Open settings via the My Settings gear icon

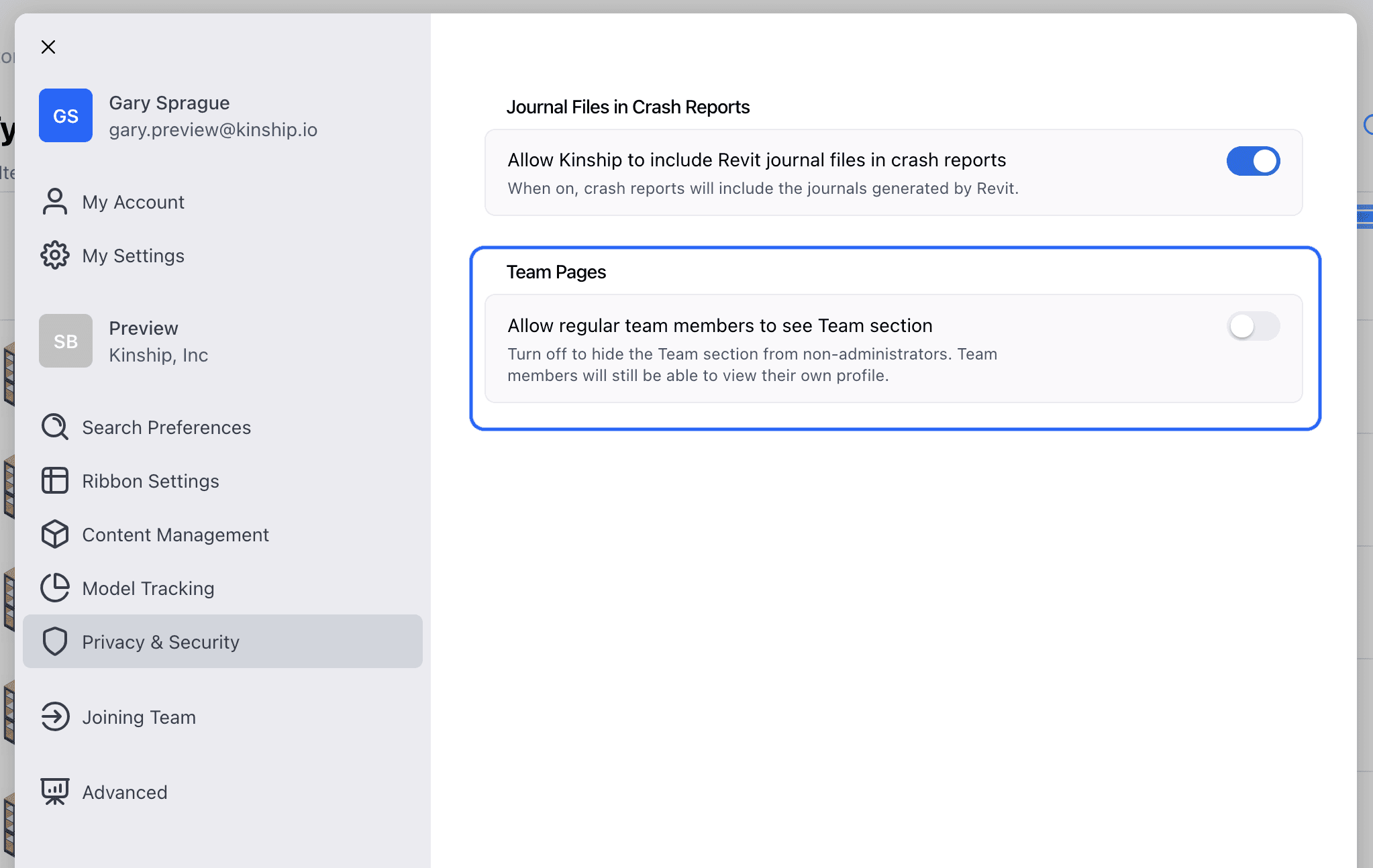click(55, 255)
